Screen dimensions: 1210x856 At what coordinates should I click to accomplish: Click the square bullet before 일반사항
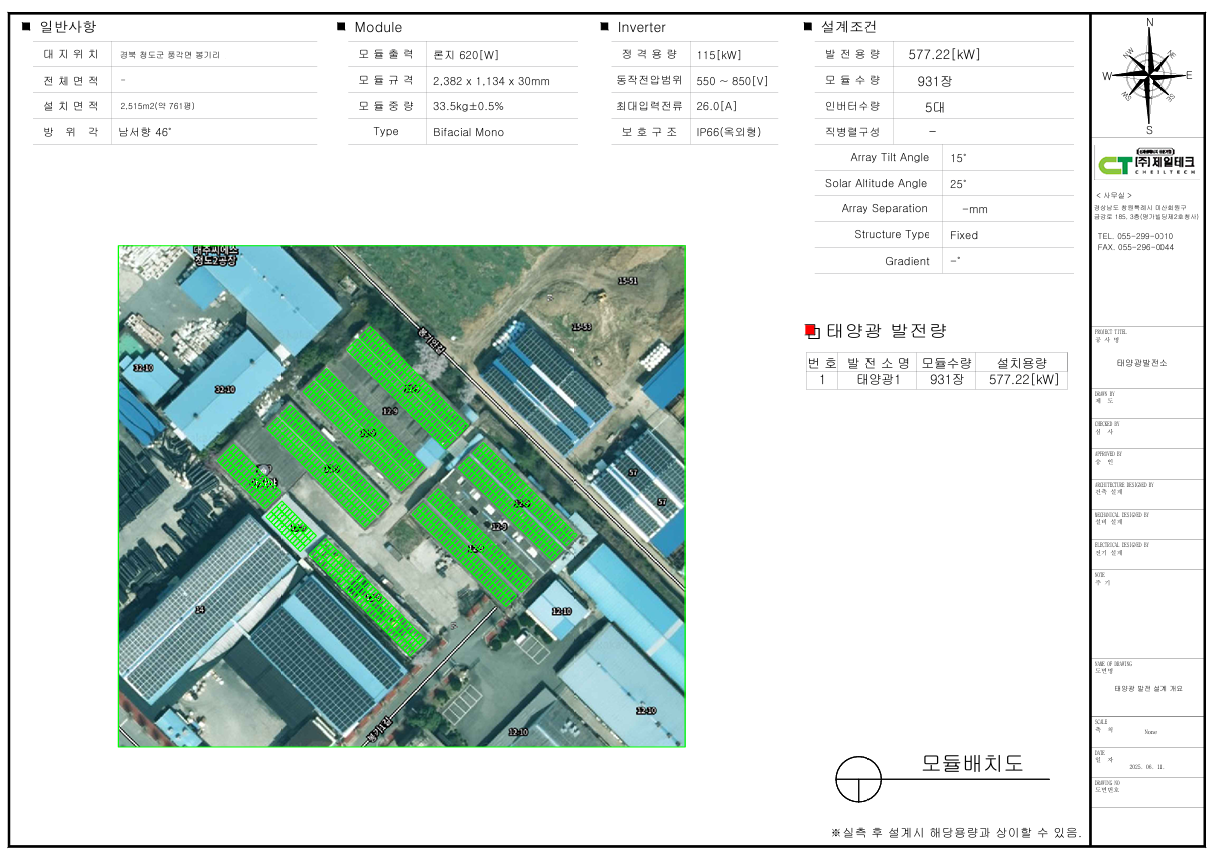(x=26, y=27)
